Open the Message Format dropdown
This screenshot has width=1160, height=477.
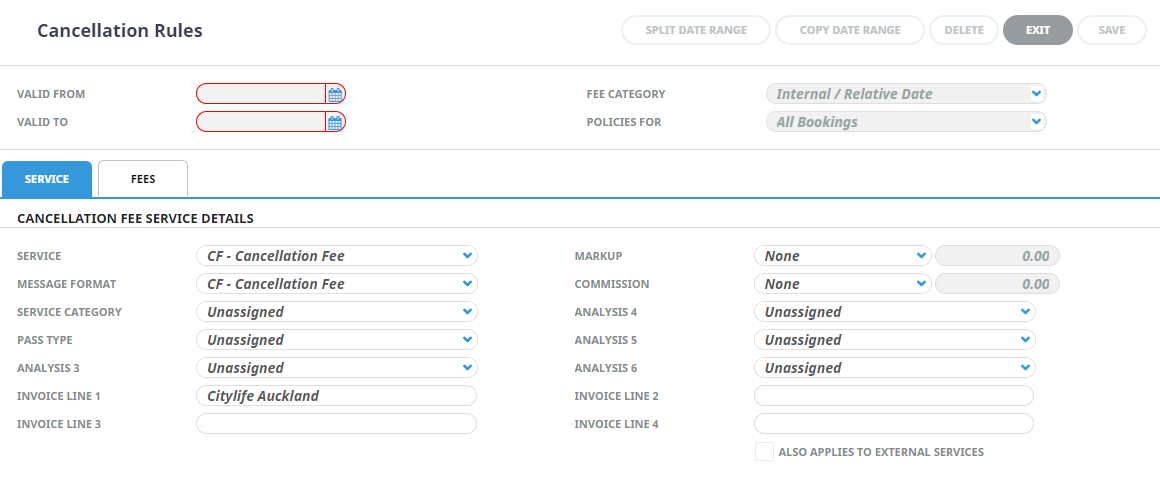click(x=337, y=284)
